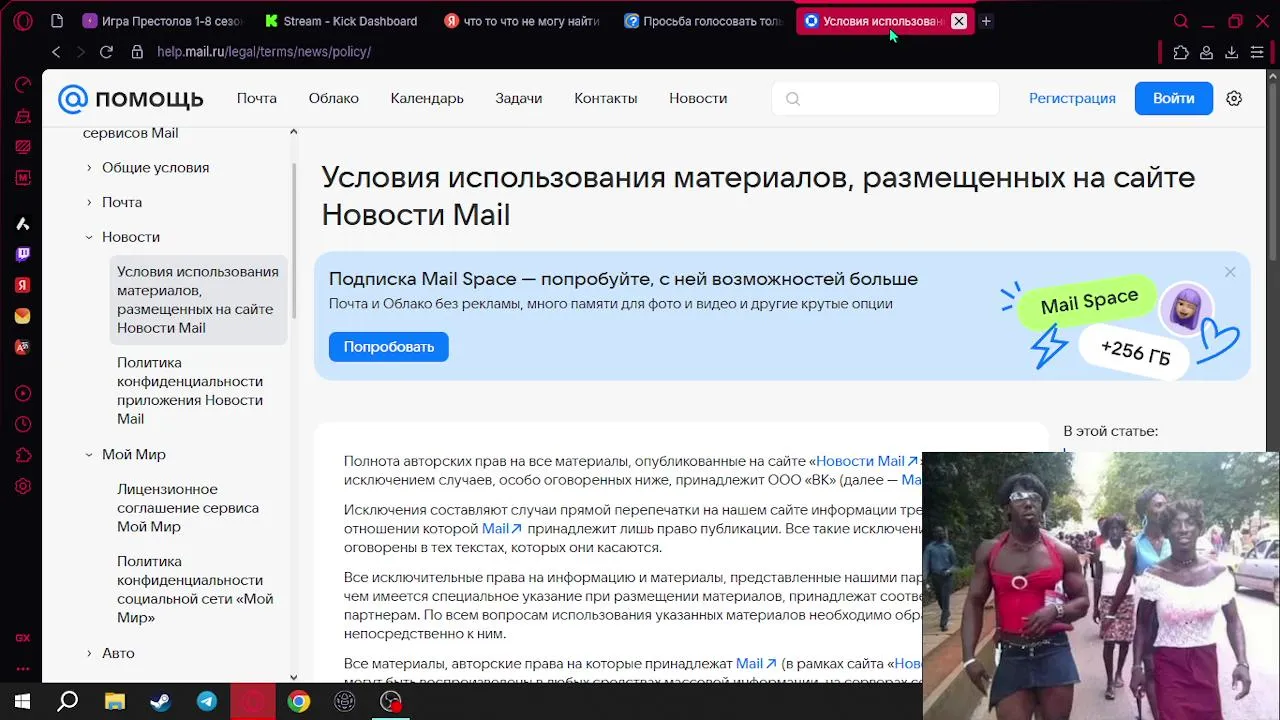Screen dimensions: 1280x720
Task: Open Политика конфиденциальности приложения Новости Mail
Action: pyautogui.click(x=190, y=391)
